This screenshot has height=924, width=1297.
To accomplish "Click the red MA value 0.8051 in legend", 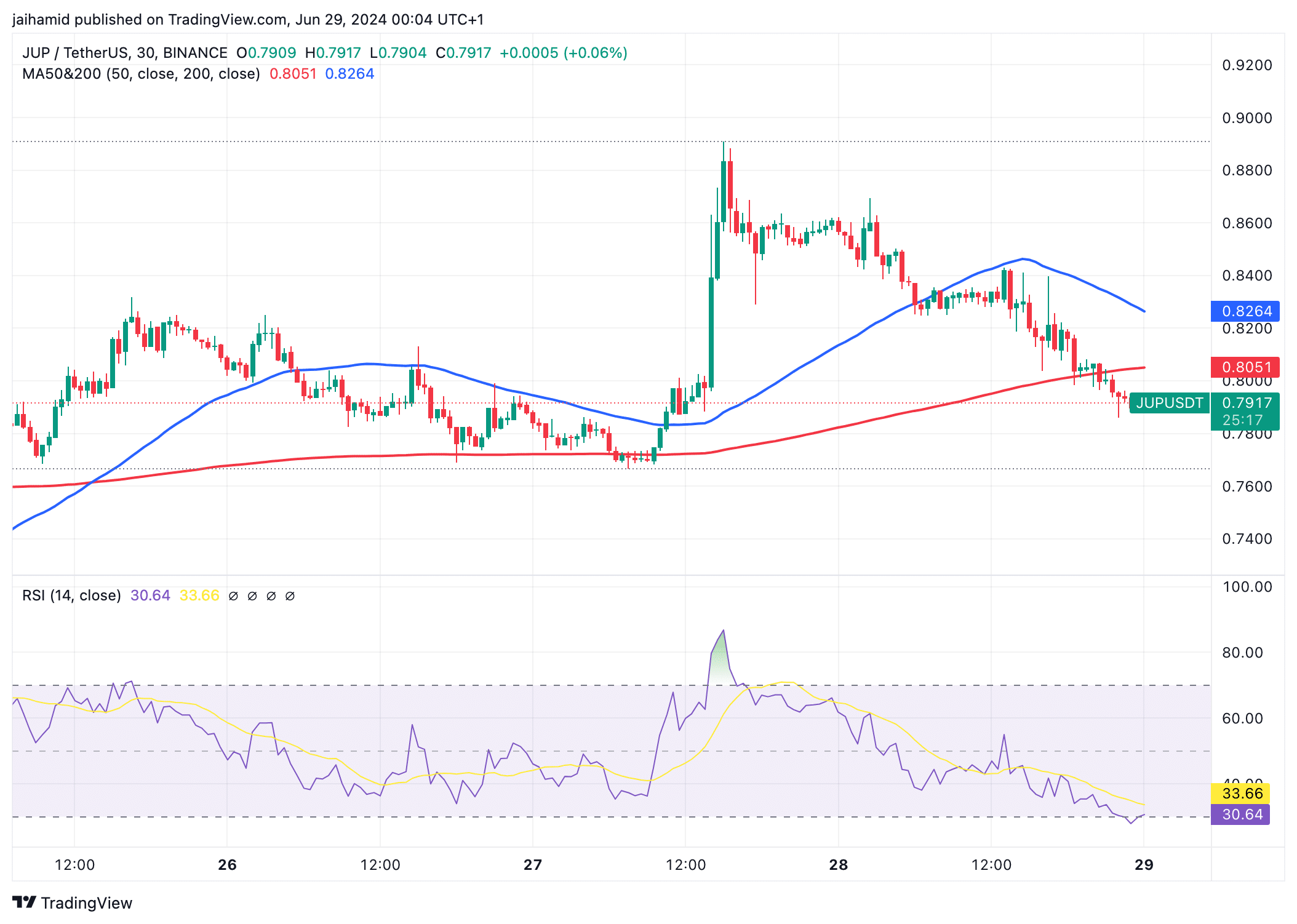I will pos(293,74).
